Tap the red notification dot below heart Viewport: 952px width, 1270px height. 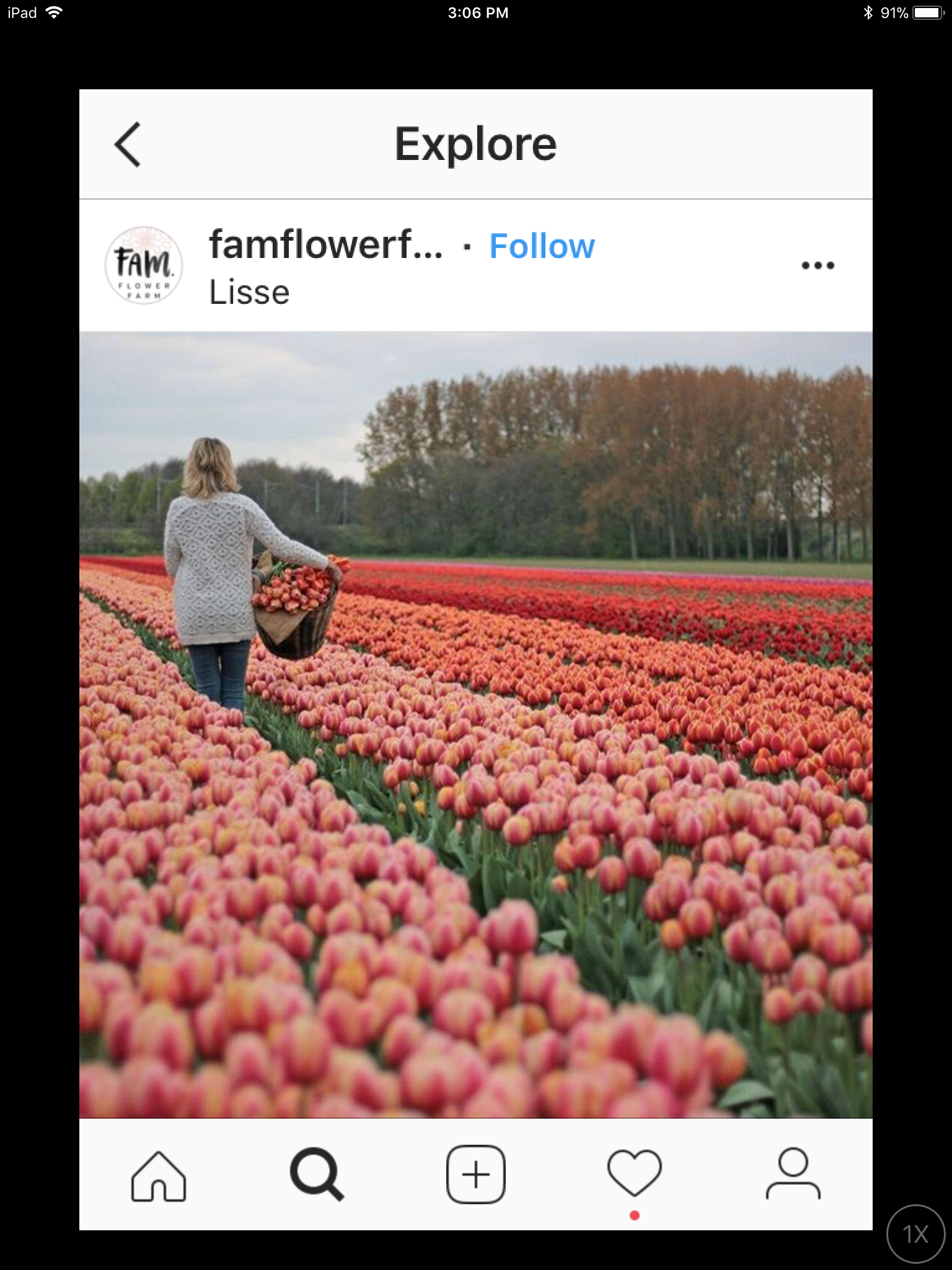pyautogui.click(x=634, y=1215)
